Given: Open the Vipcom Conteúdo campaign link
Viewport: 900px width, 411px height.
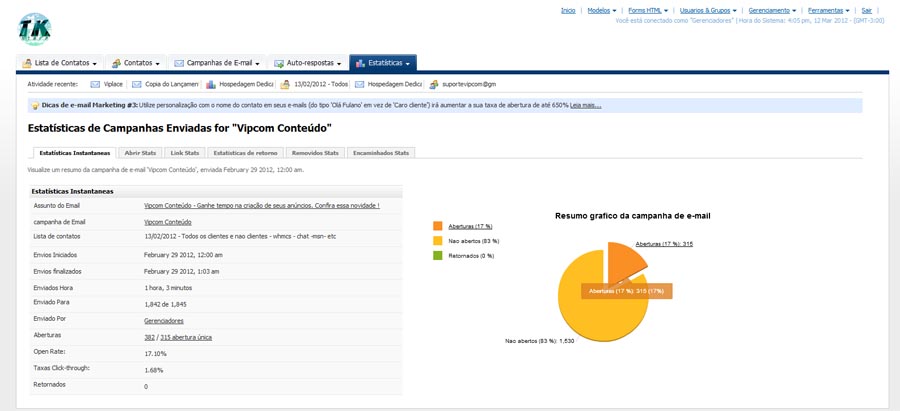Looking at the screenshot, I should [x=168, y=222].
